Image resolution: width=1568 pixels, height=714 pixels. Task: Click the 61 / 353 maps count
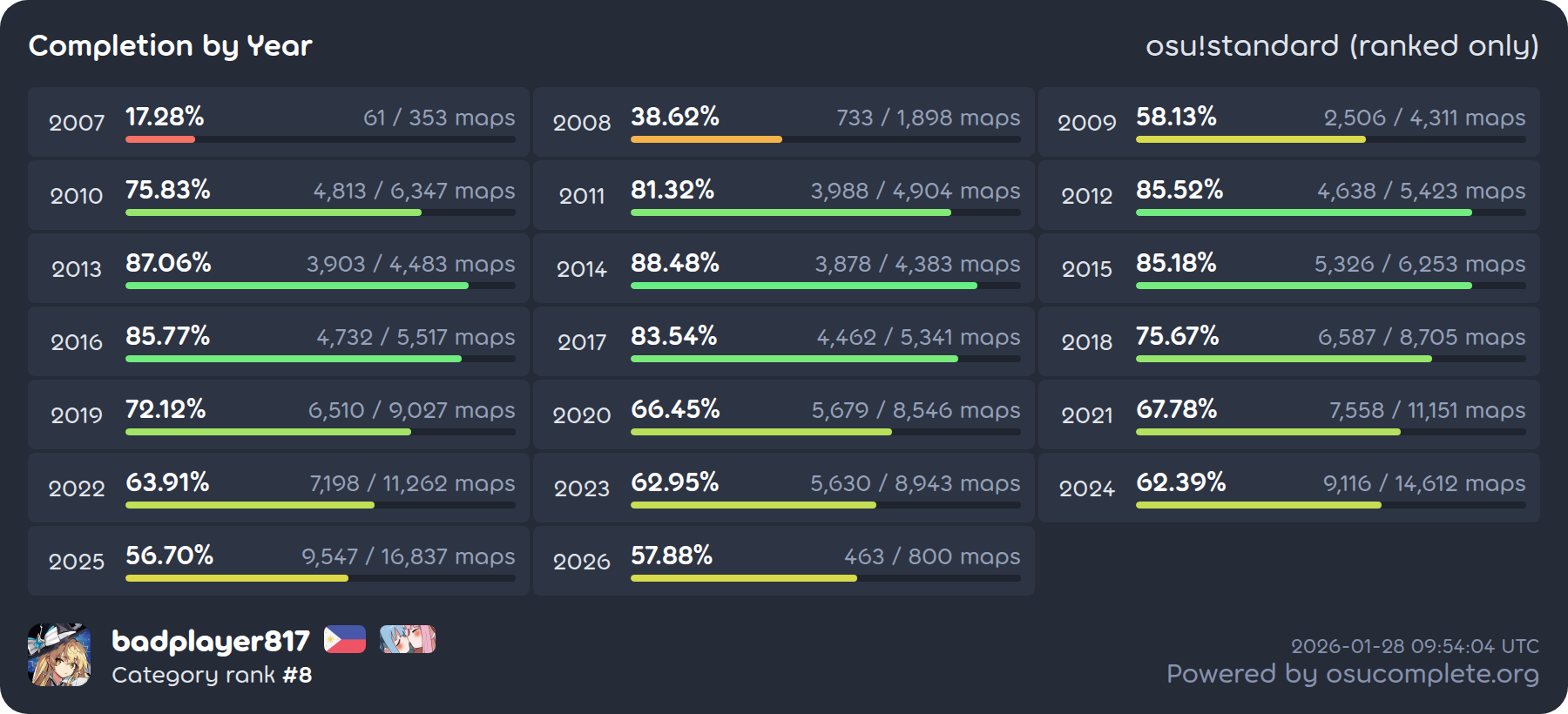pyautogui.click(x=439, y=118)
